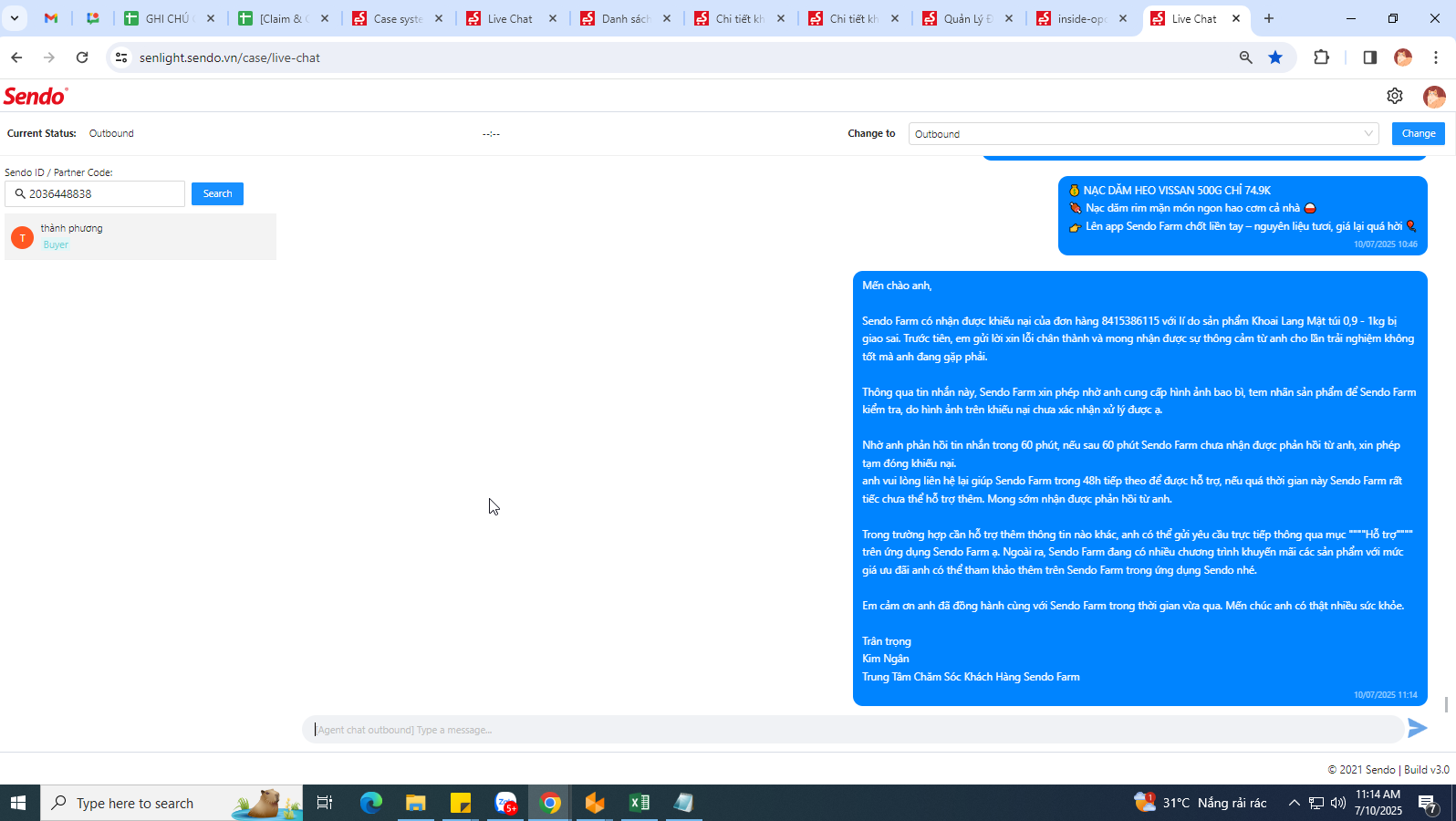The height and width of the screenshot is (821, 1456).
Task: Expand the Change to status dropdown
Action: coord(1143,134)
